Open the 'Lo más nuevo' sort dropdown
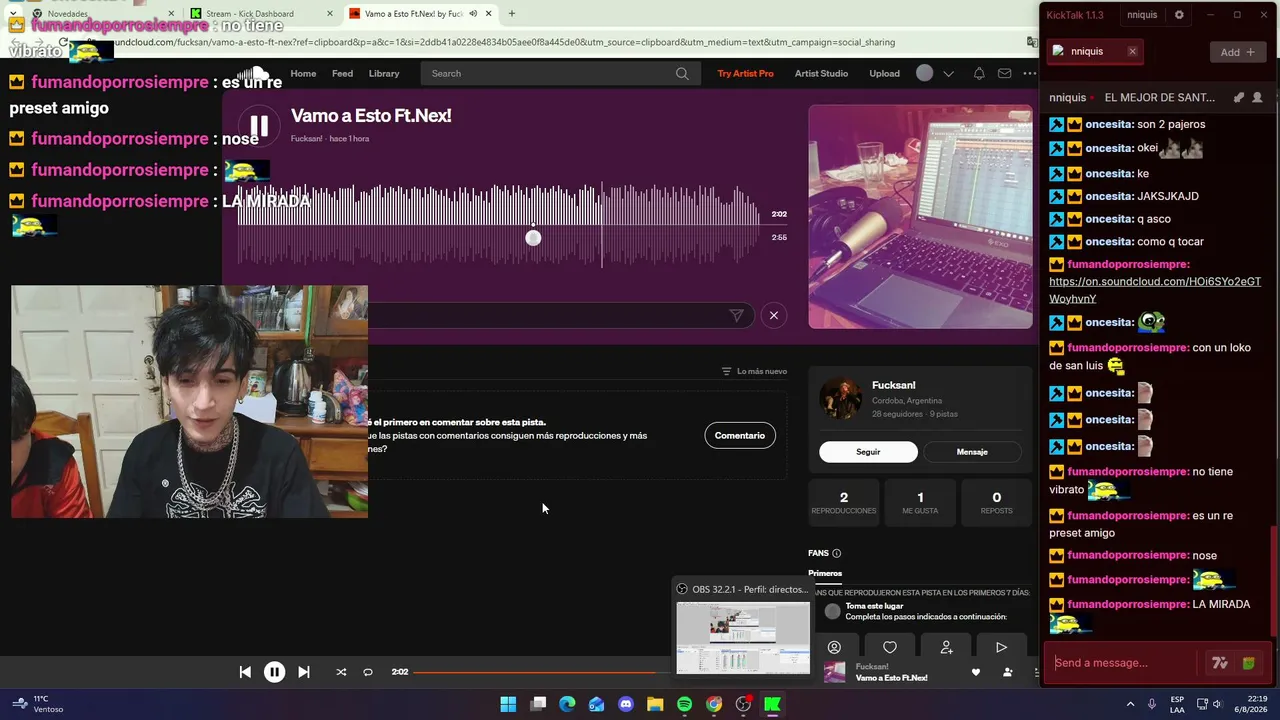This screenshot has height=720, width=1280. (754, 371)
